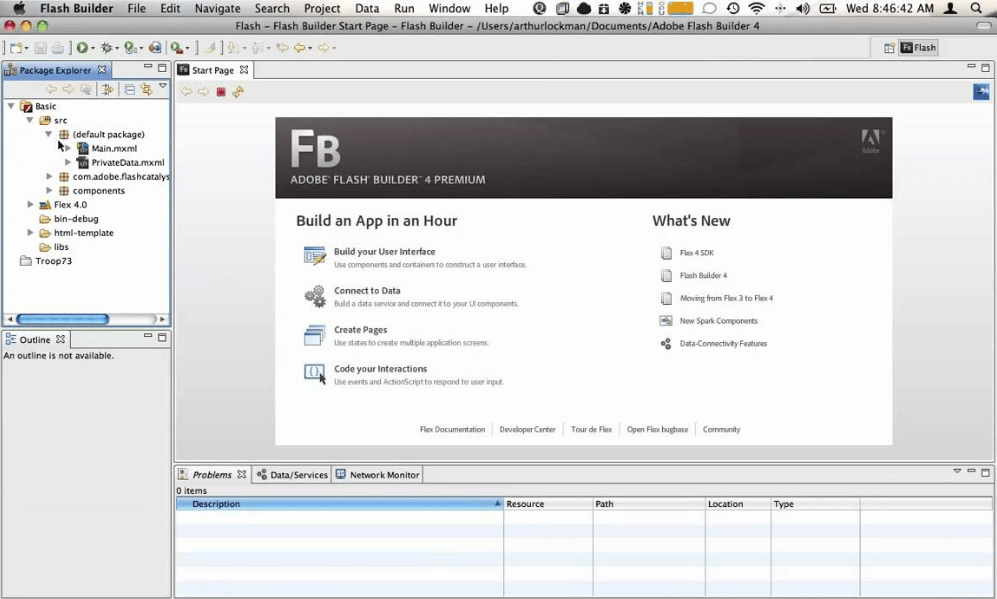Click the Export Release Build icon
Viewport: 997px width, 599px height.
155,48
